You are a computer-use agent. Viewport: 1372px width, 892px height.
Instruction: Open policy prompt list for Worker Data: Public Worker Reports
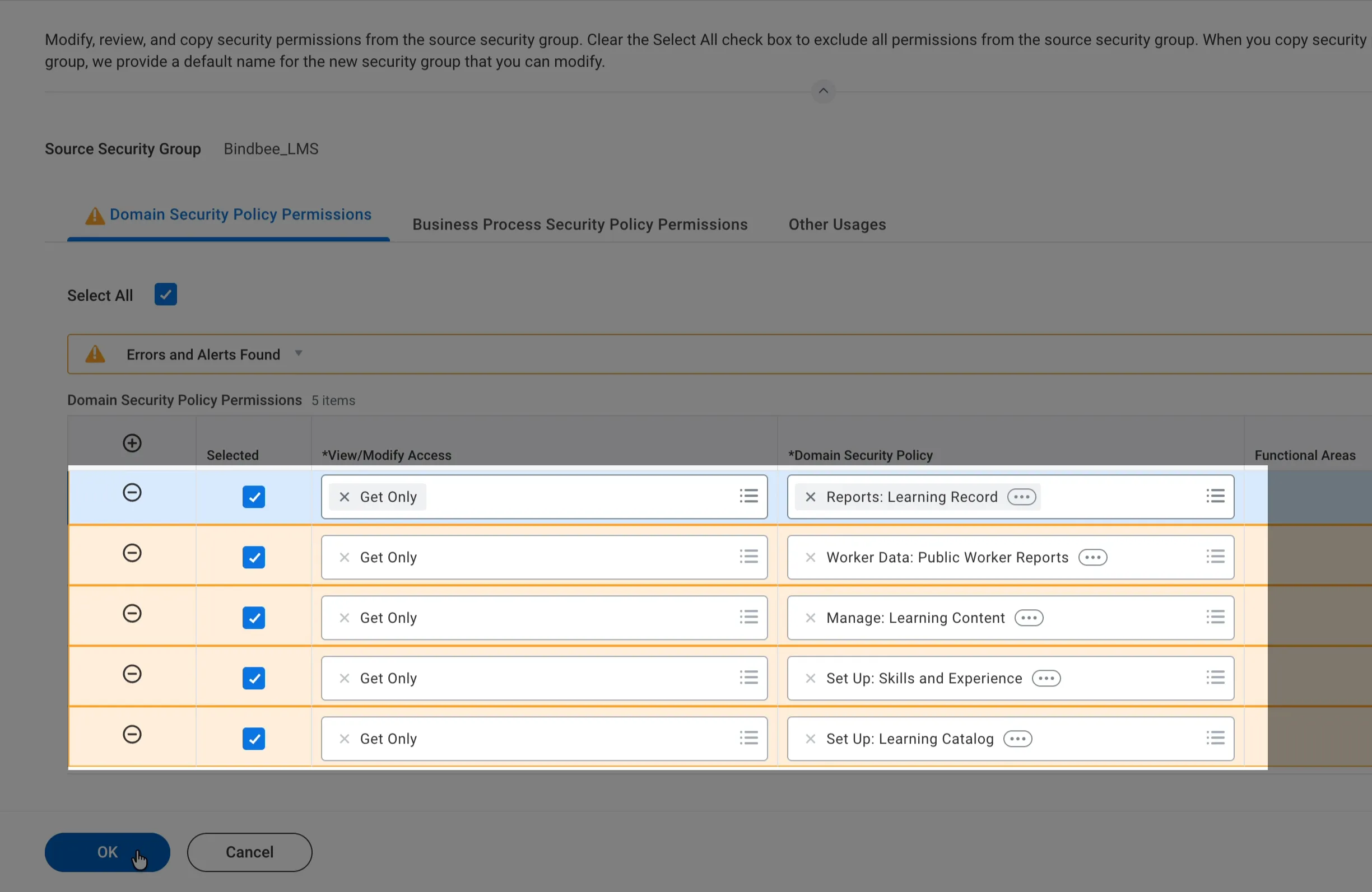pyautogui.click(x=1215, y=557)
